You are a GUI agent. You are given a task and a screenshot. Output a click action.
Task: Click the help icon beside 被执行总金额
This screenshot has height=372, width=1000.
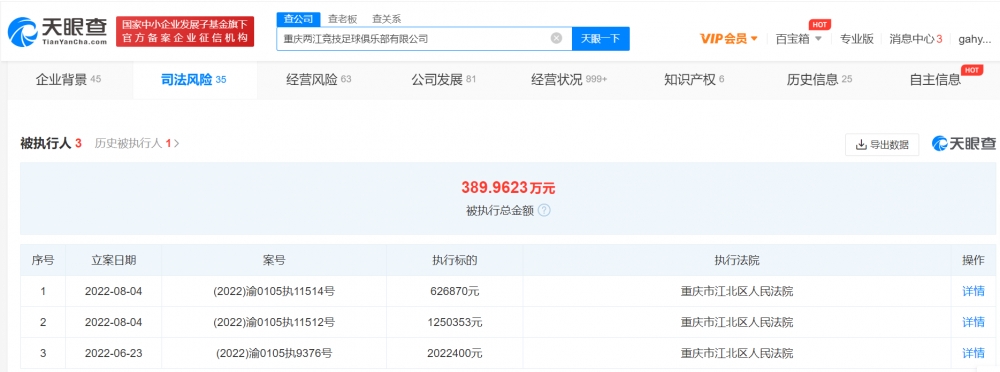click(x=544, y=211)
